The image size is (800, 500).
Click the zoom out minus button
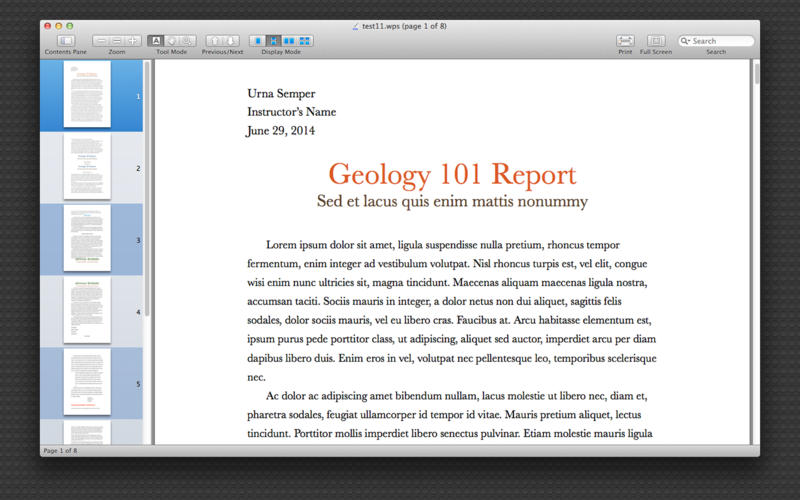[x=102, y=40]
